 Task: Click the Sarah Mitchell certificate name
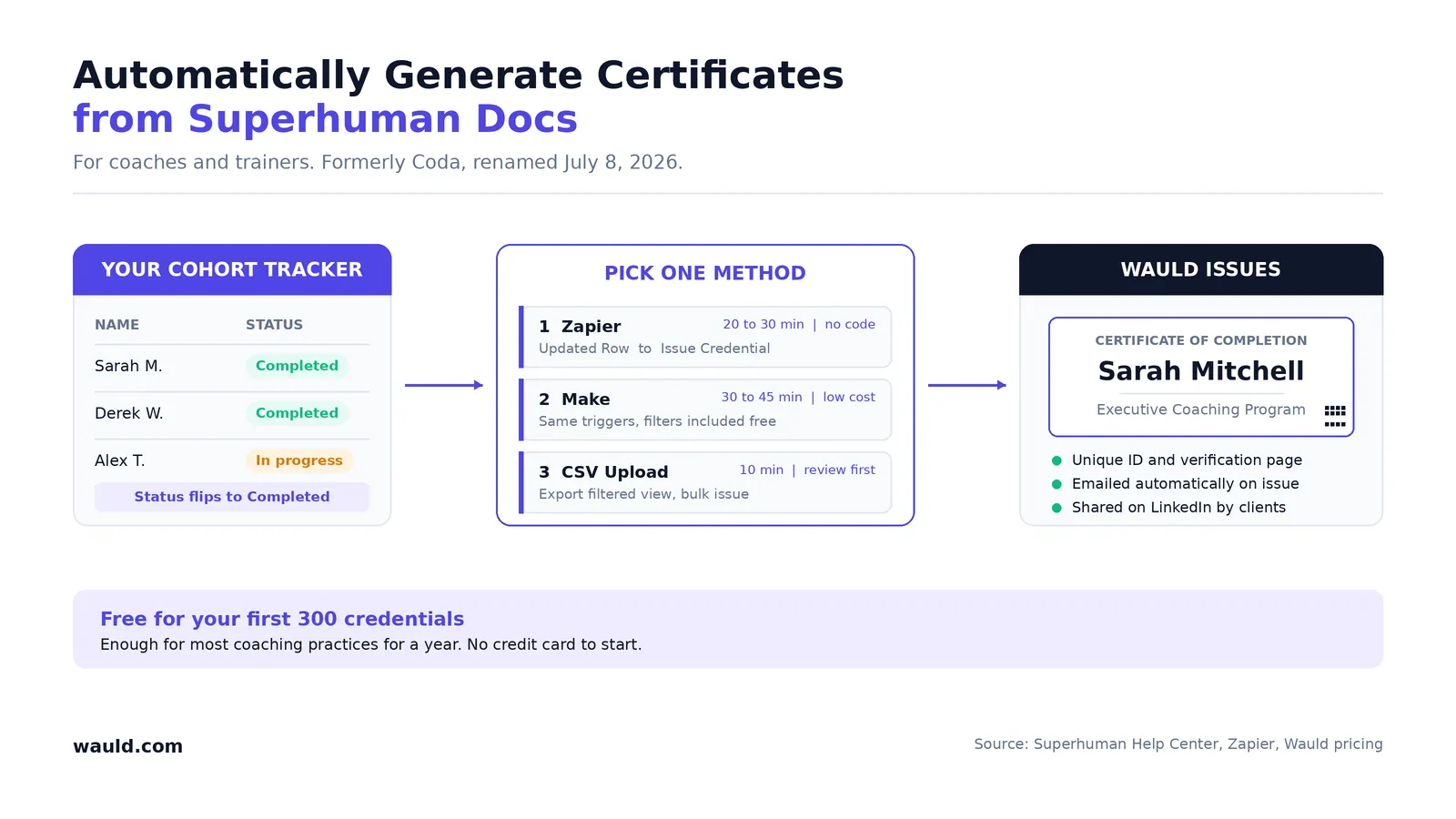(x=1201, y=371)
